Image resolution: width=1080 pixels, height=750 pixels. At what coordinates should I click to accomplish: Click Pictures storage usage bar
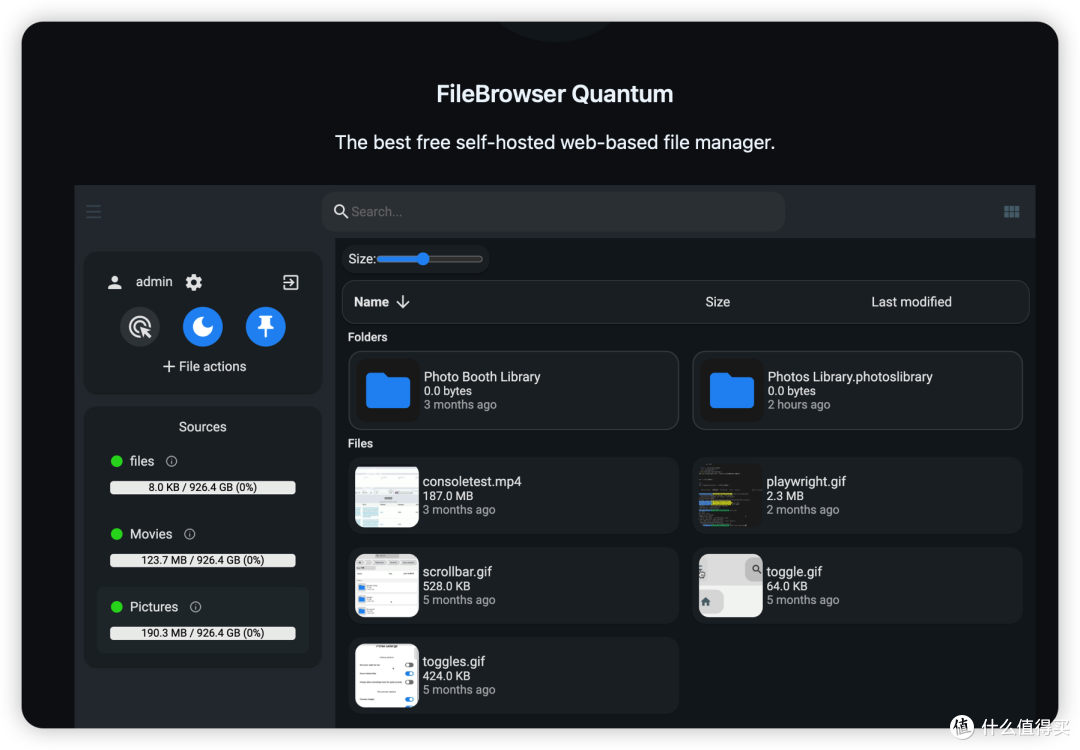tap(202, 634)
